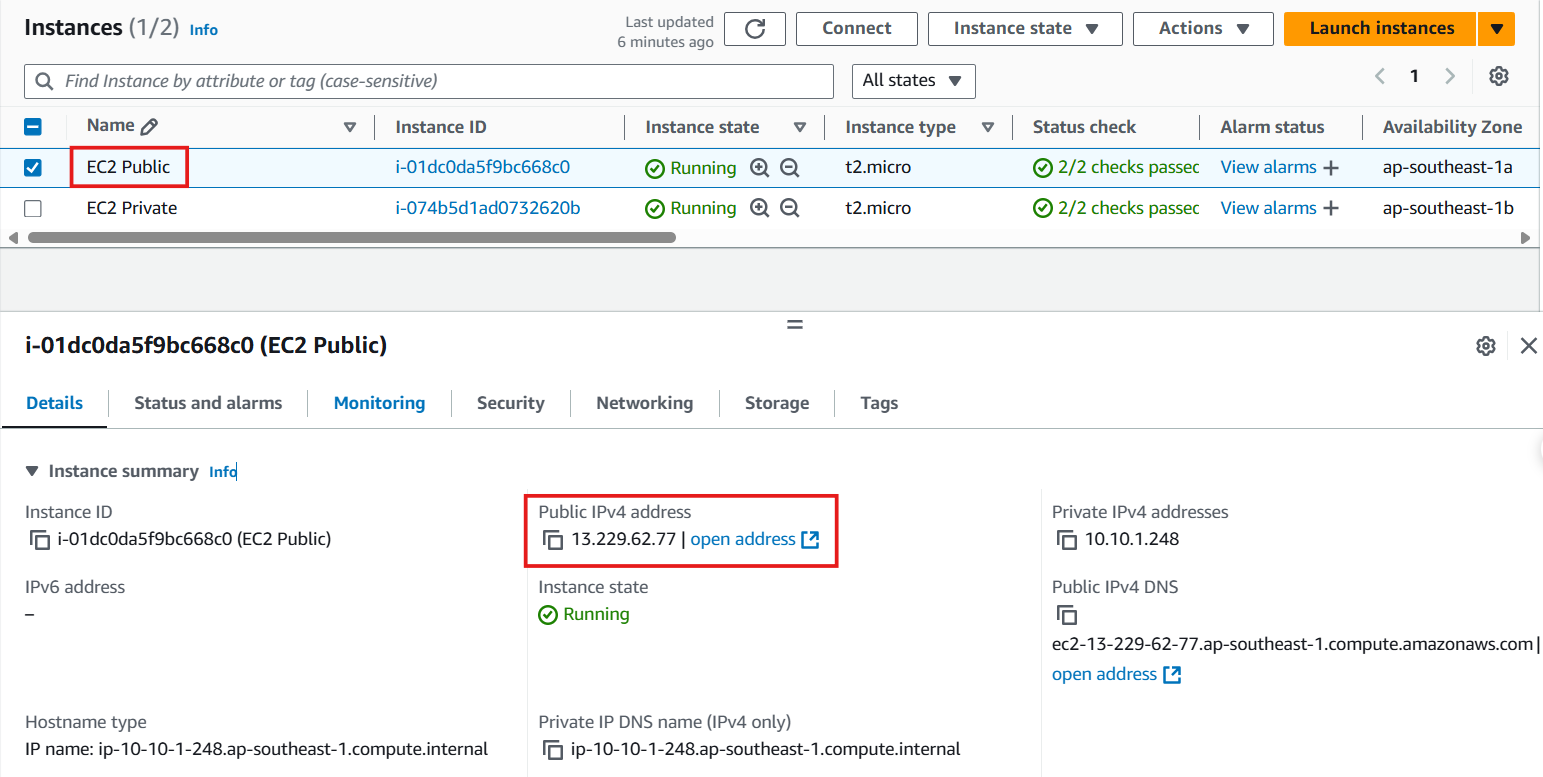This screenshot has width=1543, height=777.
Task: Click the horizontal table scrollbar
Action: pos(352,238)
